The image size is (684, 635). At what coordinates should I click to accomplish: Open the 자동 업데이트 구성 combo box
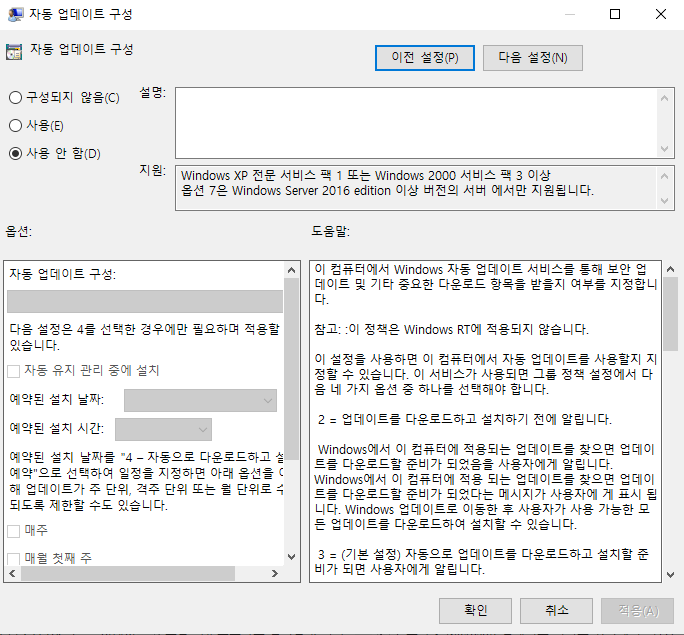coord(145,301)
